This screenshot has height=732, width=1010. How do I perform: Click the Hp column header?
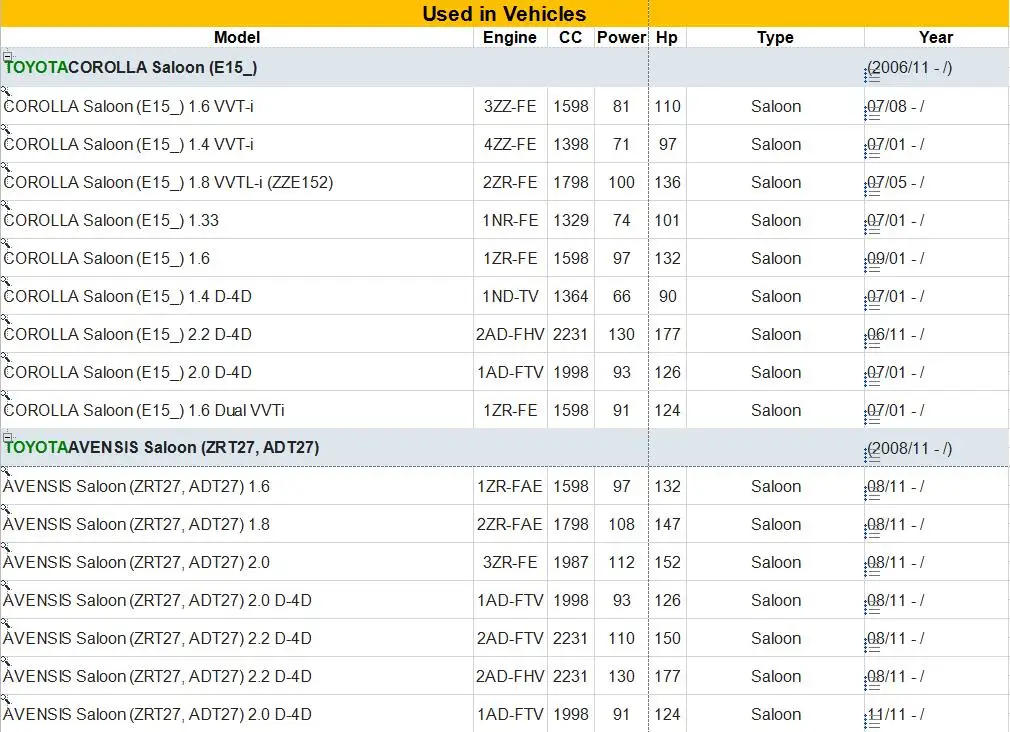(667, 37)
